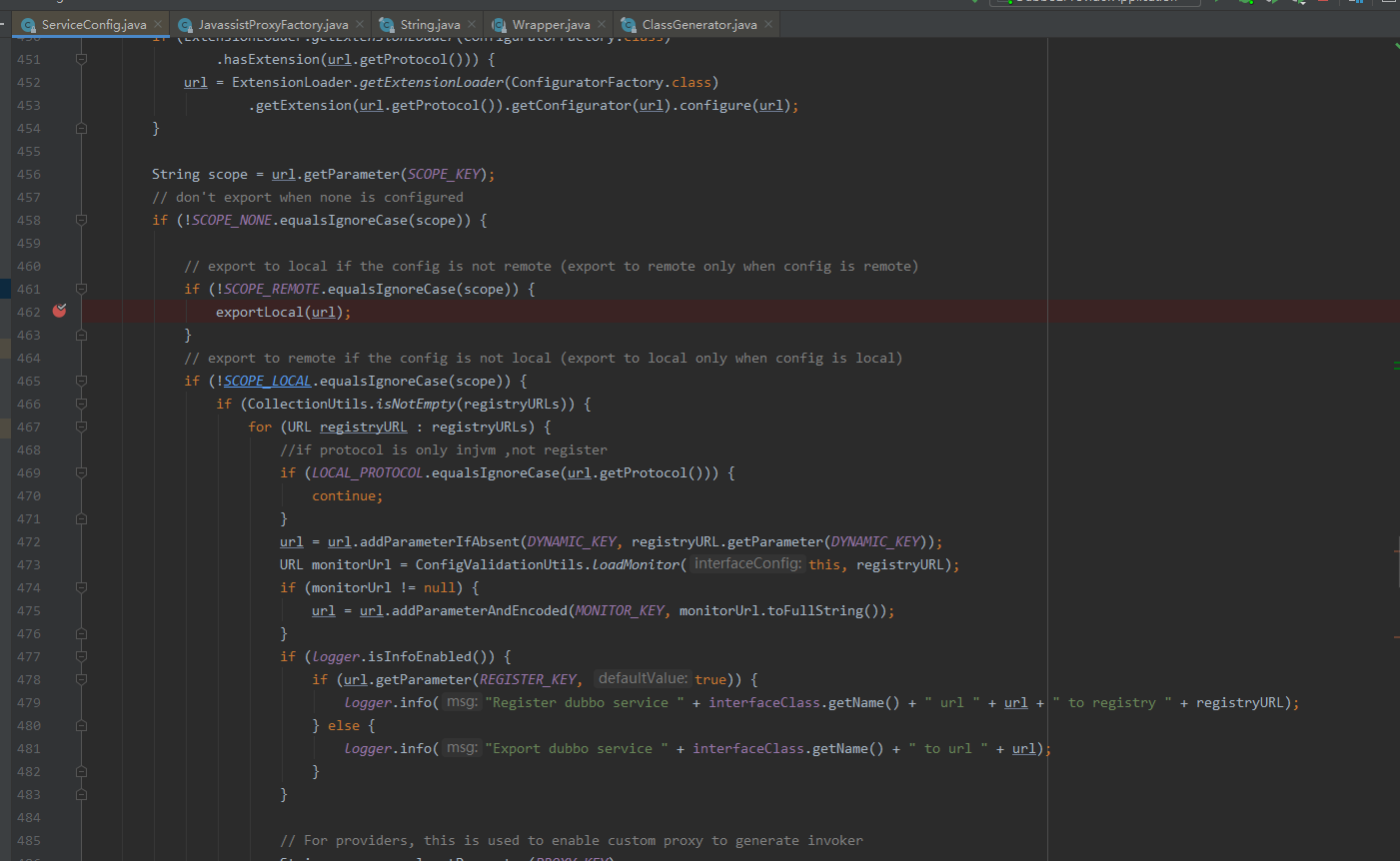The image size is (1400, 861).
Task: Click the "Register dubbo service " string literal
Action: (x=585, y=702)
